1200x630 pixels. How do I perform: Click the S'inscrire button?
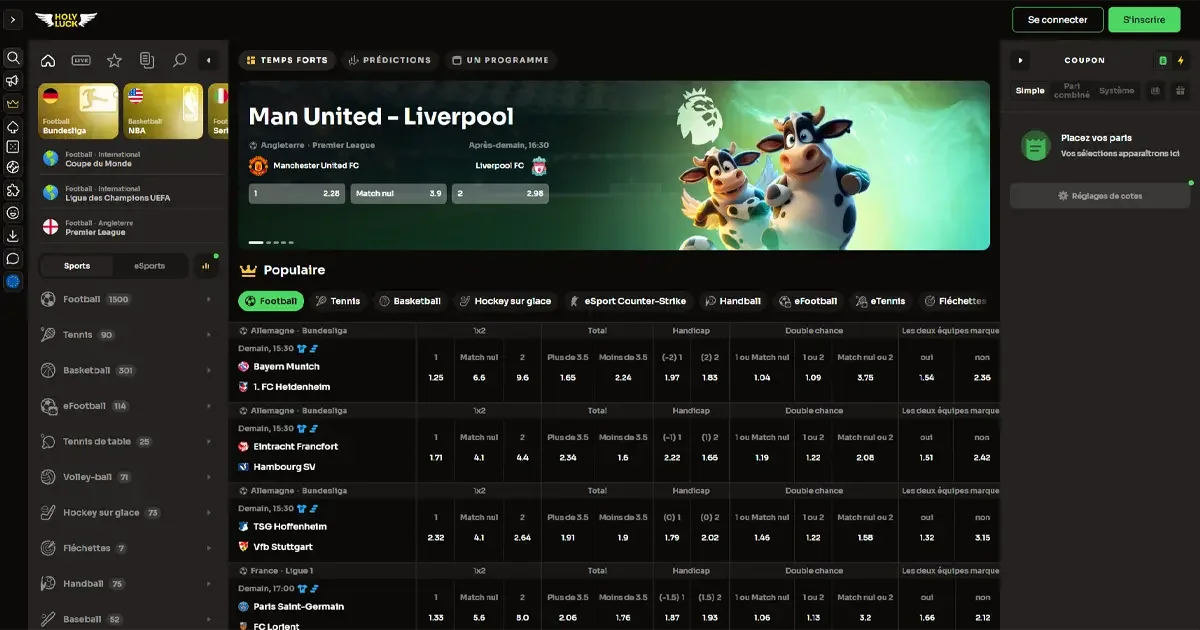click(1144, 20)
